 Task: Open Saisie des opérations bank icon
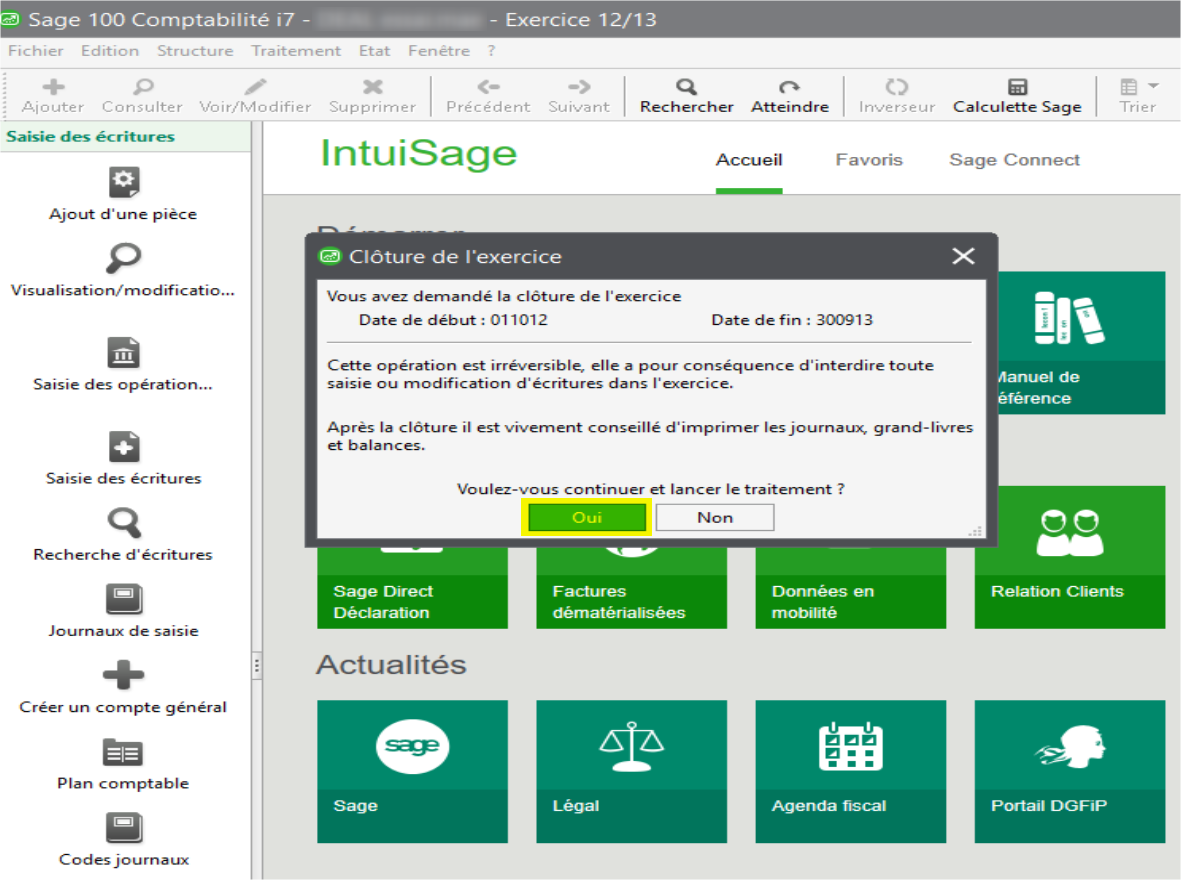(123, 353)
